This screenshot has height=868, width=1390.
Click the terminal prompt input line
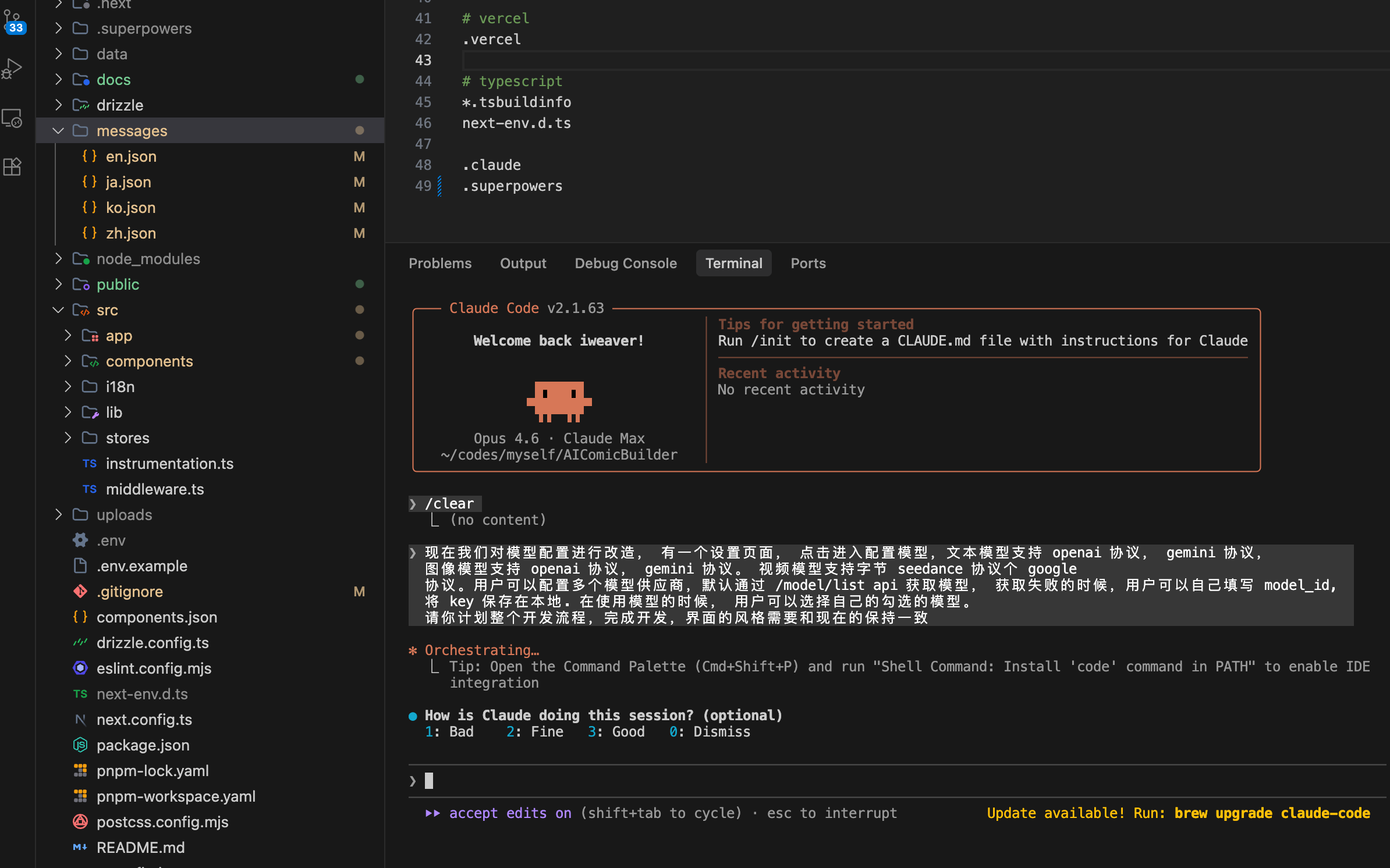pyautogui.click(x=698, y=781)
